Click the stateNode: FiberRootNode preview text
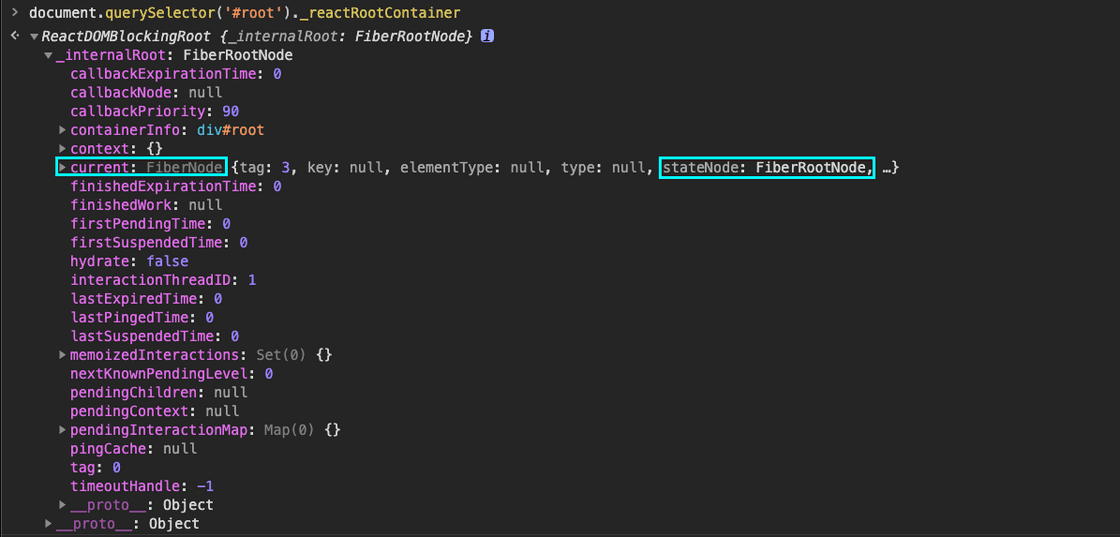Viewport: 1120px width, 537px height. (766, 168)
